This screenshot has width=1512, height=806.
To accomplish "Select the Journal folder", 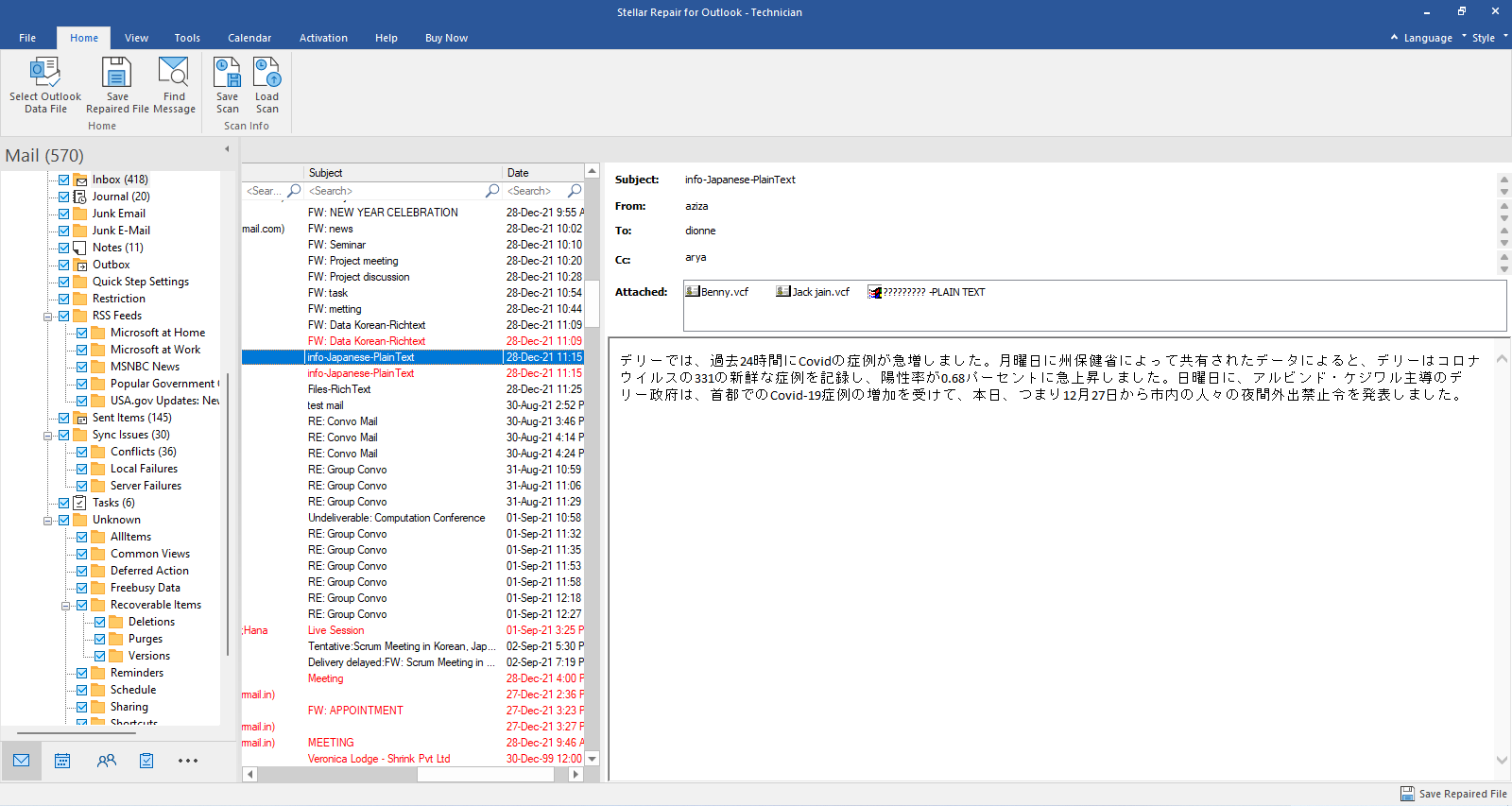I will [121, 197].
